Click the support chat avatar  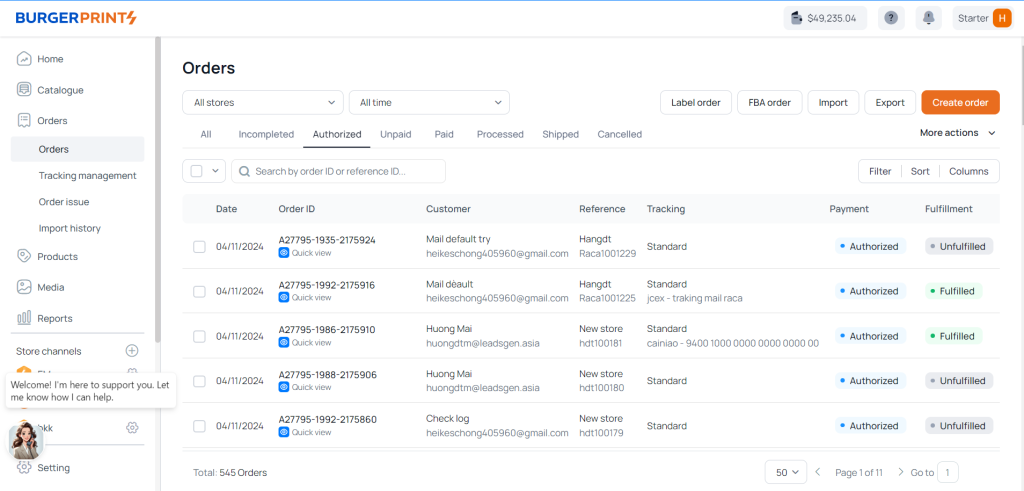(25, 440)
